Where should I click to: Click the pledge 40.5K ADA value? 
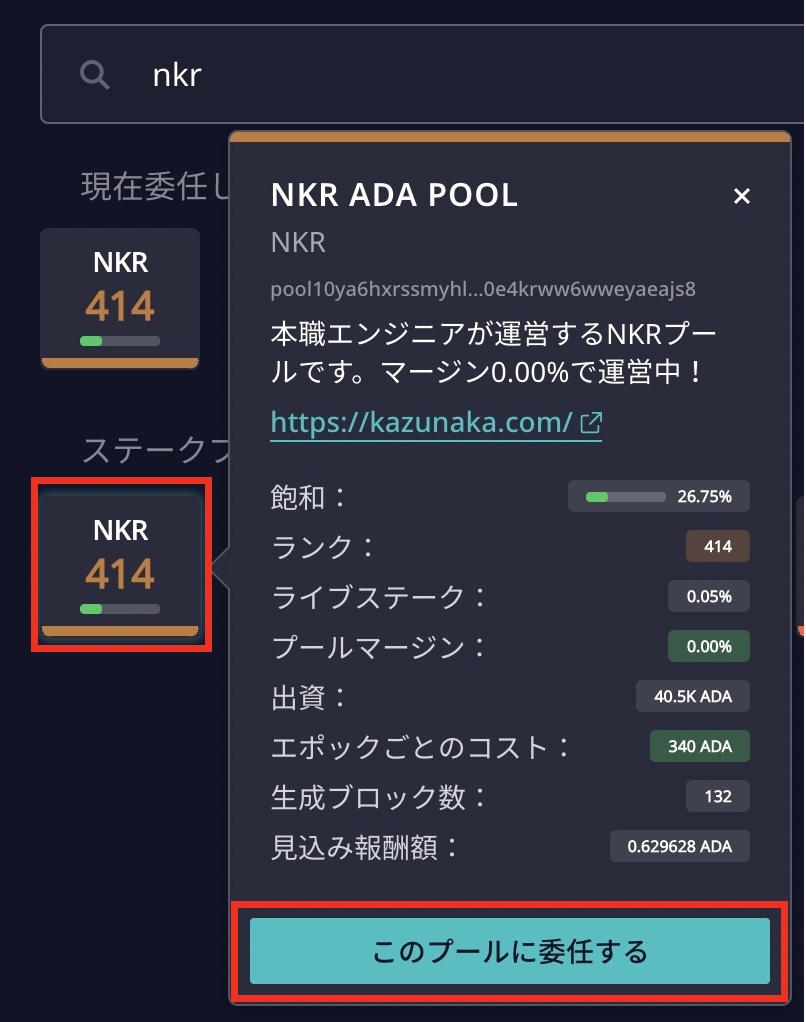[x=693, y=696]
